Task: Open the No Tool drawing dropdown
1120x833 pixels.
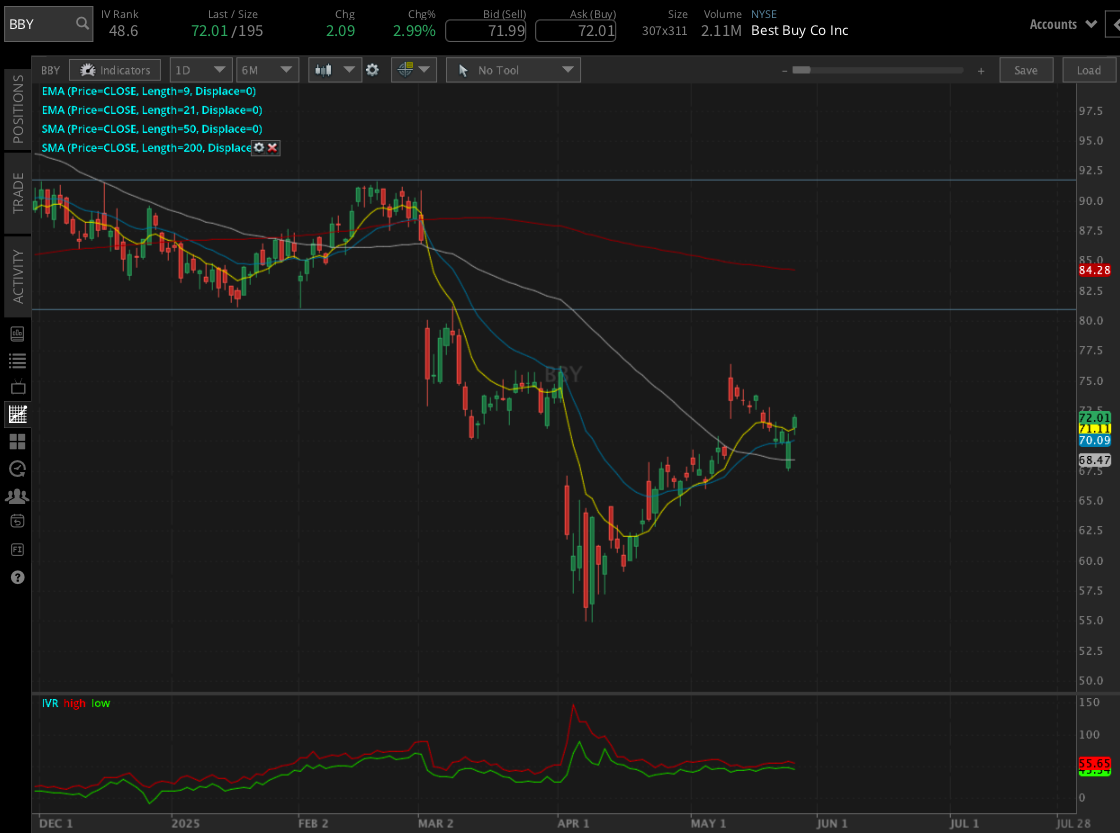Action: click(x=513, y=70)
